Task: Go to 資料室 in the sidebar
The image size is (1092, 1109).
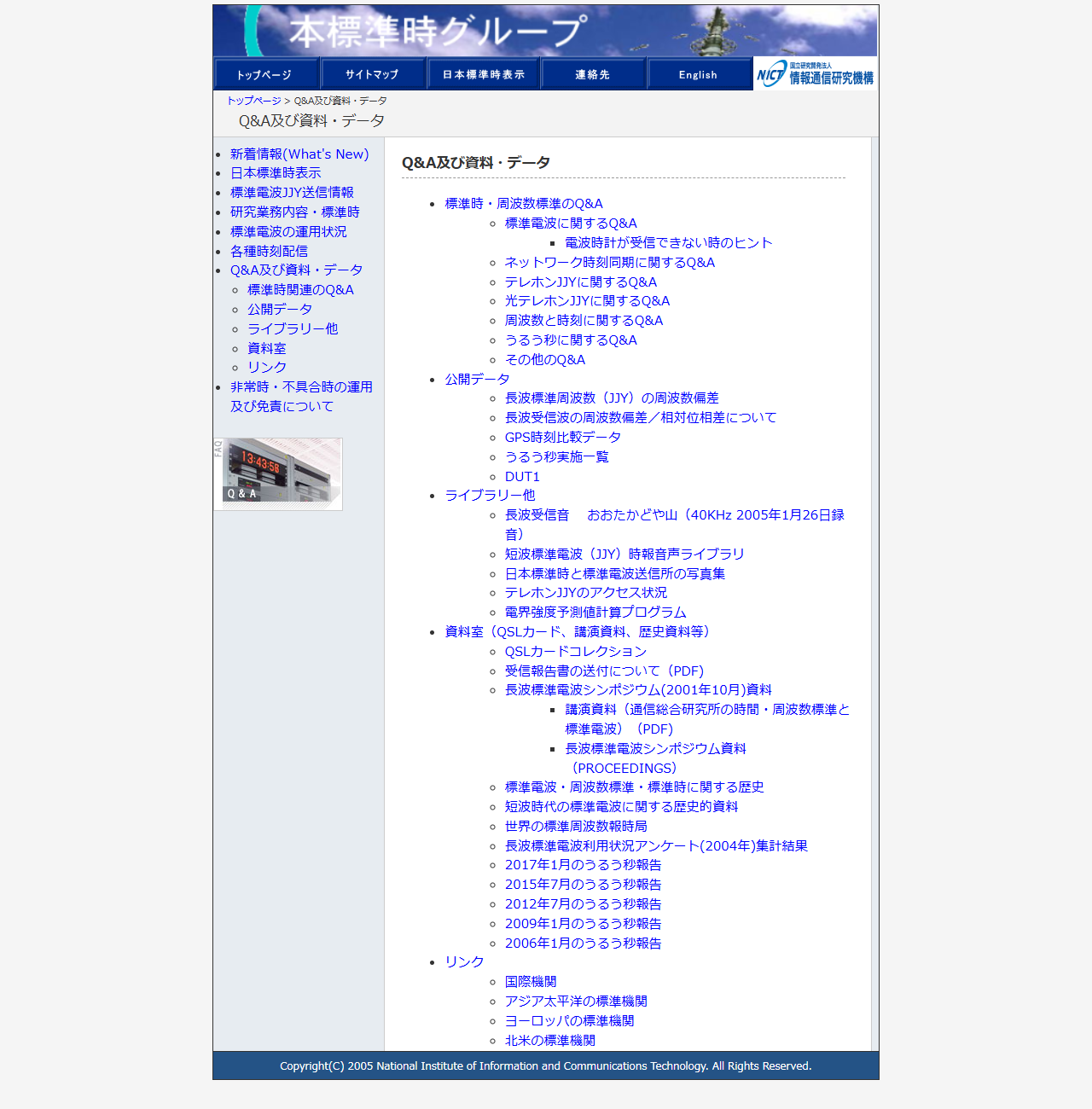Action: click(267, 348)
